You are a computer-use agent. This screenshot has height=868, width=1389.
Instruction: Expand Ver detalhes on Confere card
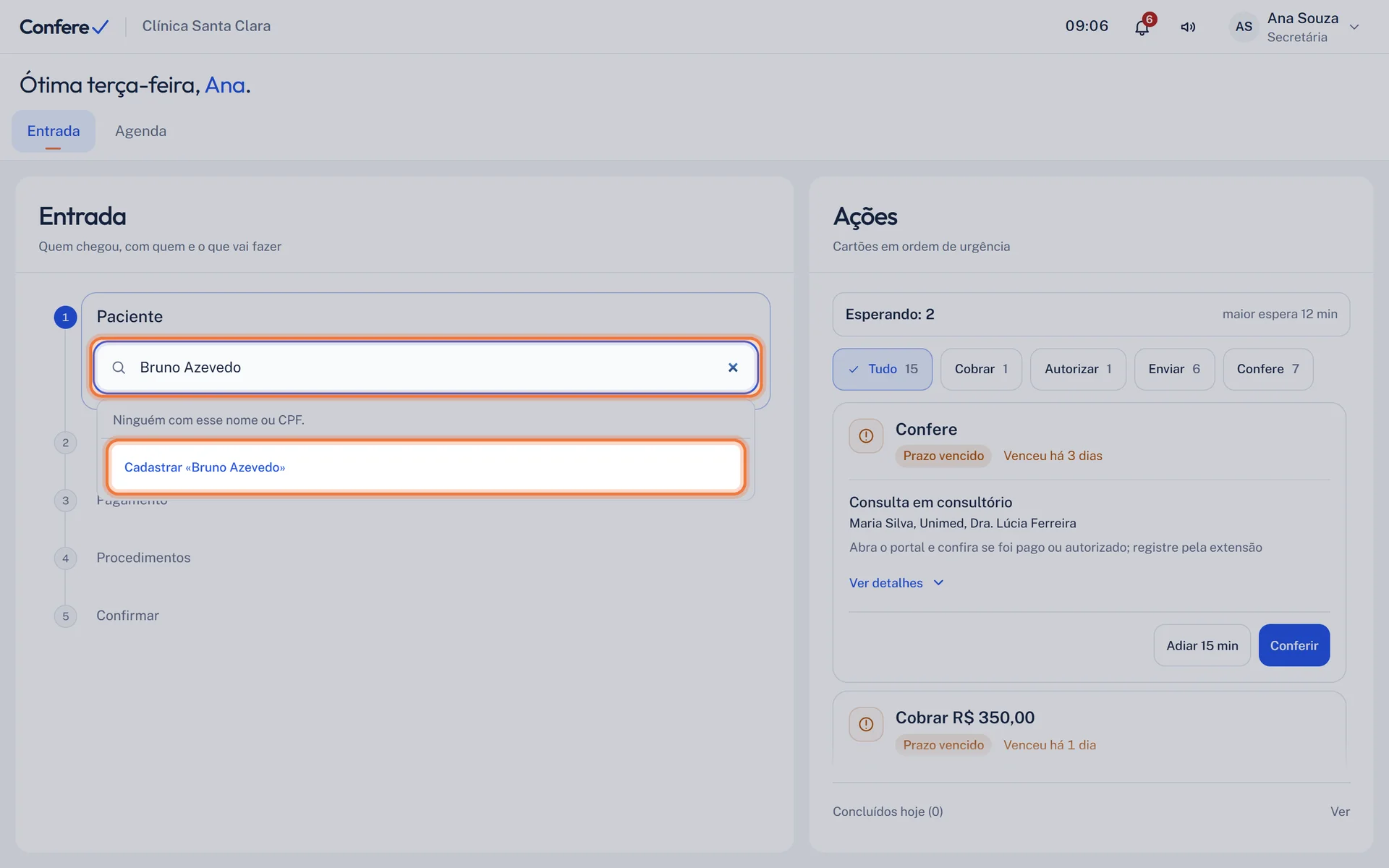(896, 583)
